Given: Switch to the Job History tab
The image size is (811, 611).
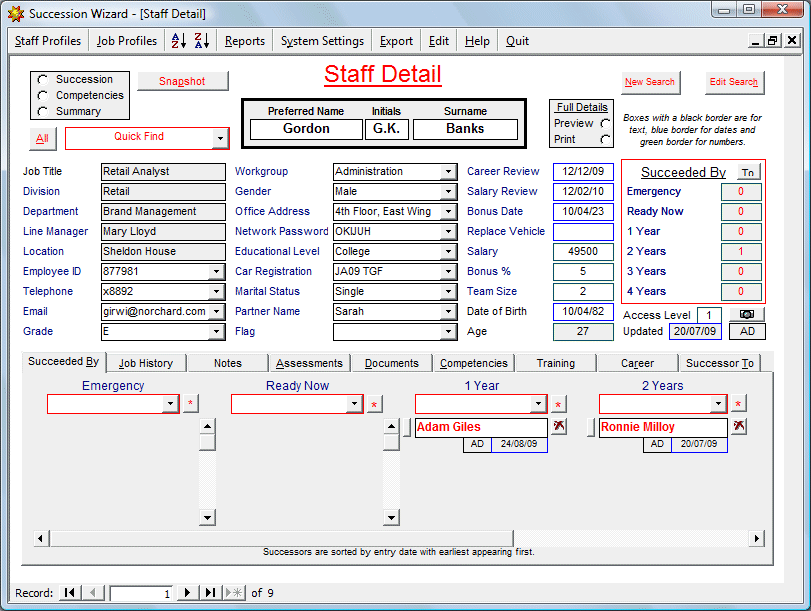Looking at the screenshot, I should [146, 363].
